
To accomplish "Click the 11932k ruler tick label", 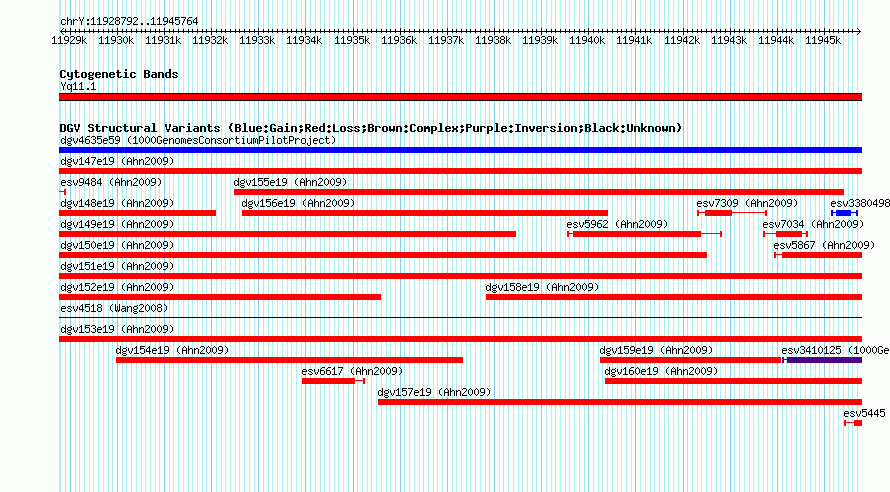I will click(x=210, y=40).
